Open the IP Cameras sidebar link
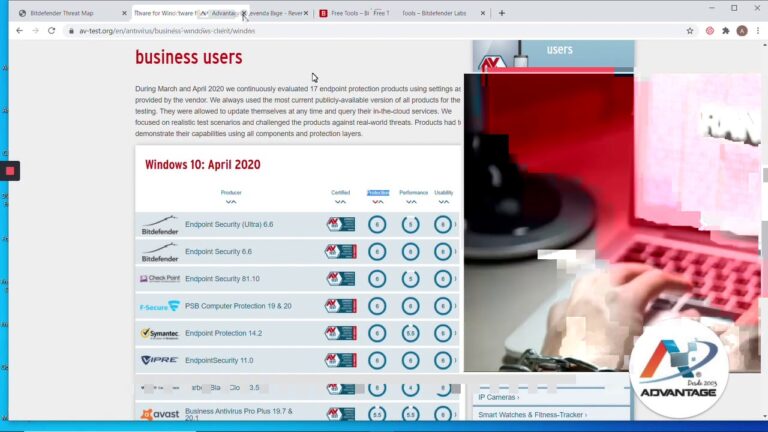768x432 pixels. (x=499, y=397)
